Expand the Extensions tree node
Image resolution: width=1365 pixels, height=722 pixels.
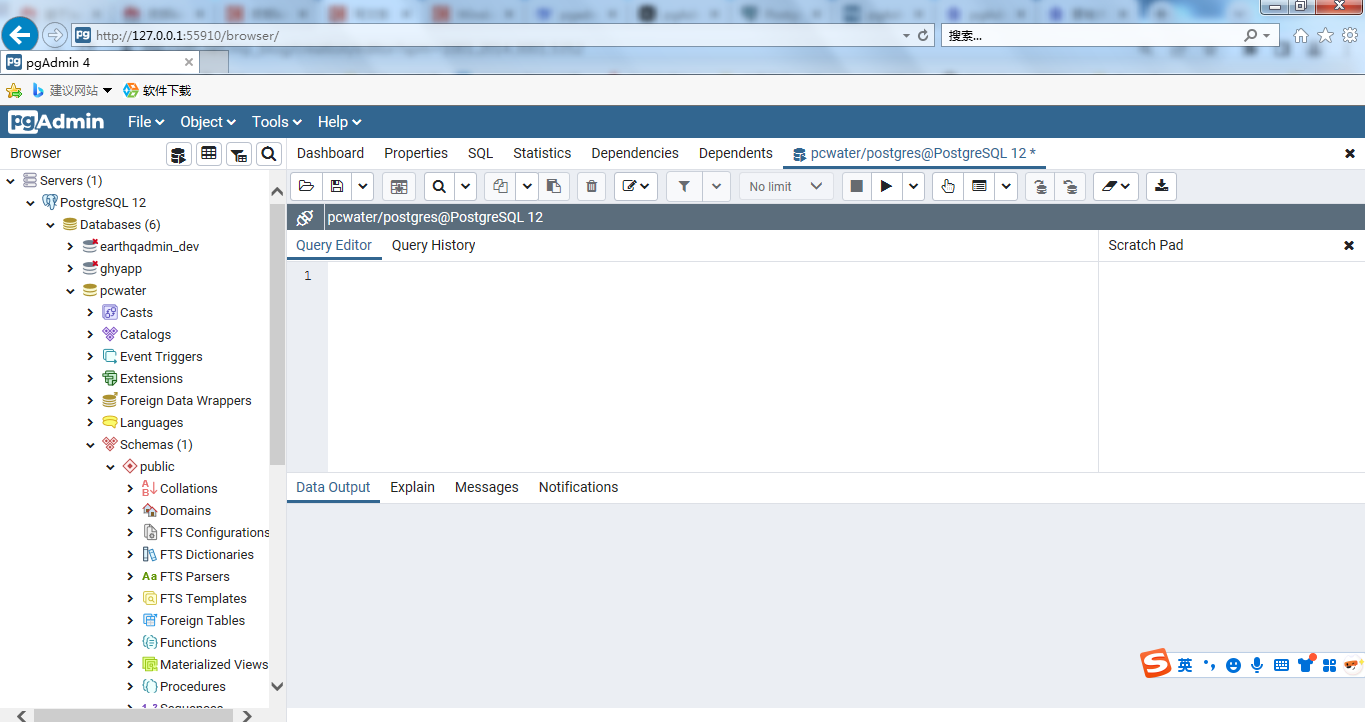[90, 379]
